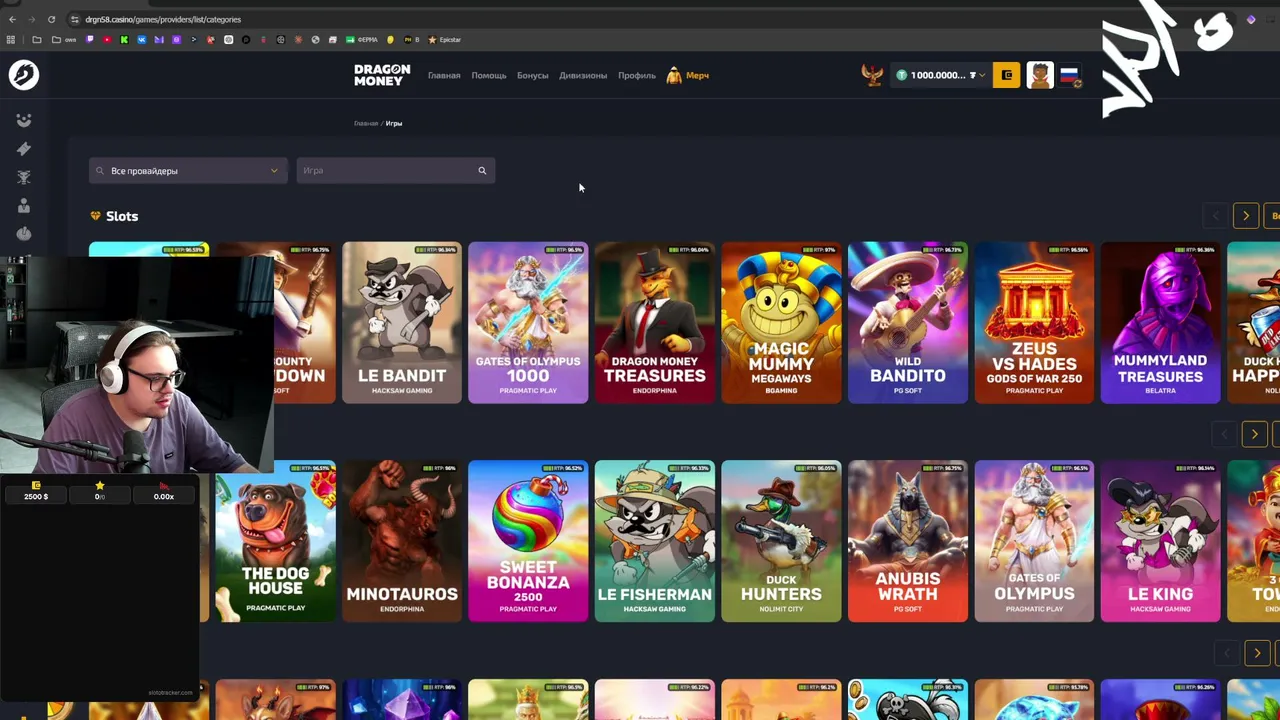Go to Главная in the top menu
1280x720 pixels.
[444, 75]
